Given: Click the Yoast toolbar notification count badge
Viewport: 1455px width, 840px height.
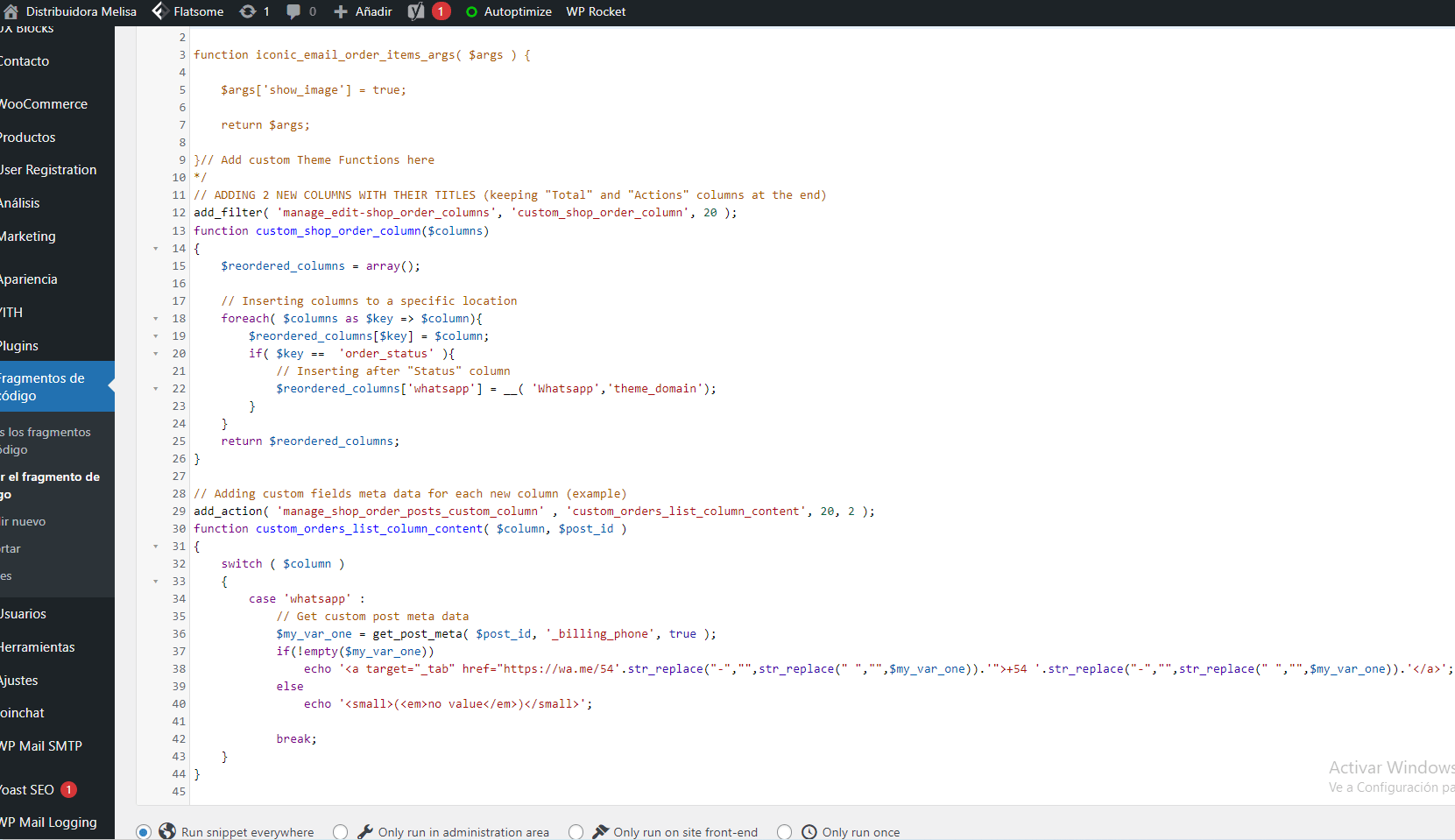Looking at the screenshot, I should (441, 11).
